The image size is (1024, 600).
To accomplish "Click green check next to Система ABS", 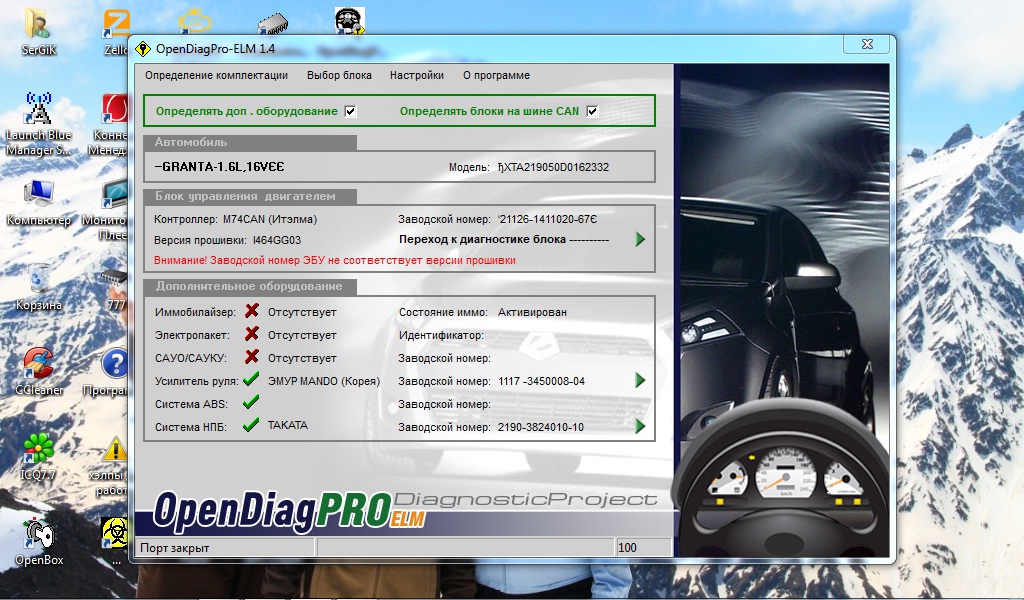I will 251,402.
